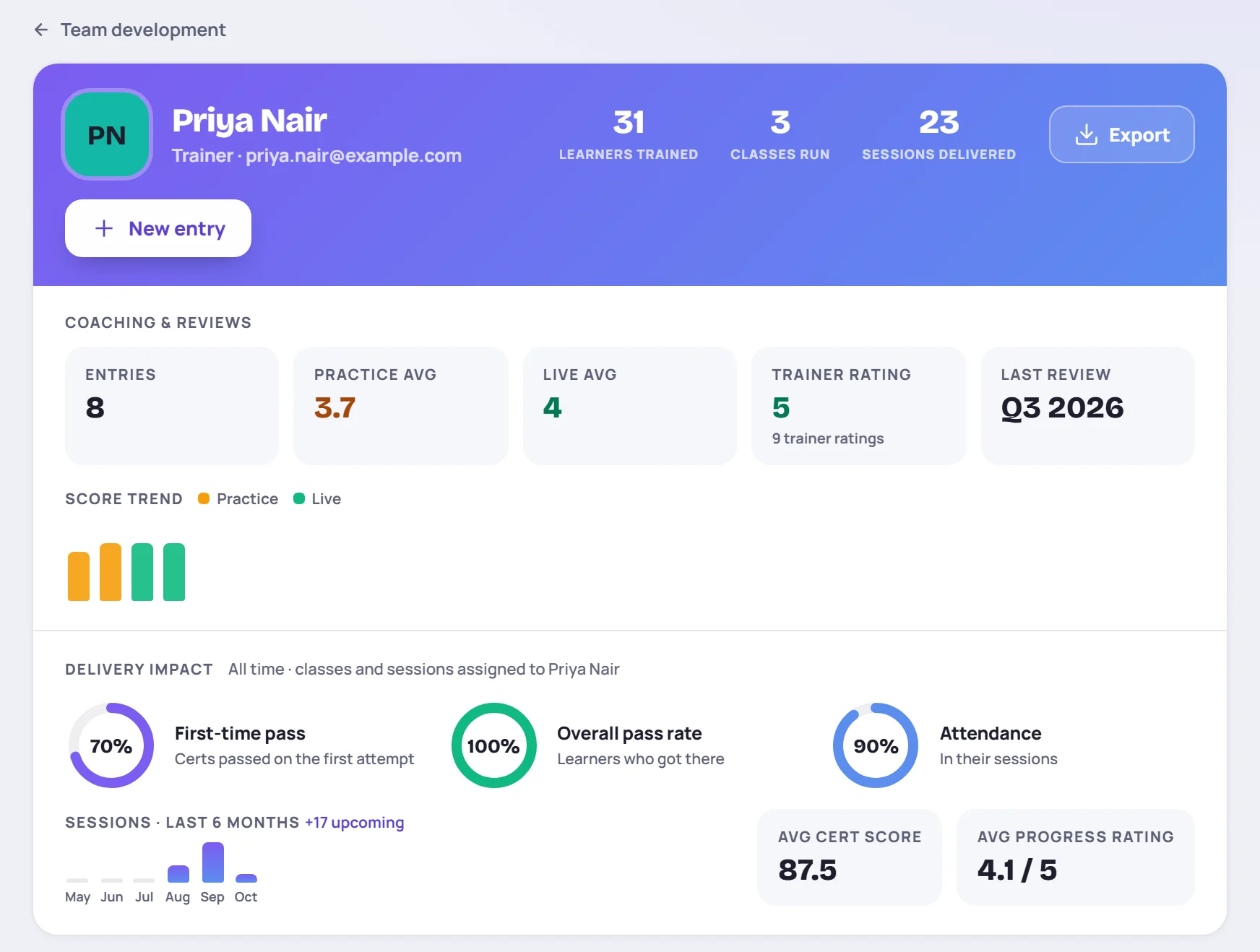Click the 90% attendance ring
Screen dimensions: 1260x952
pos(876,745)
